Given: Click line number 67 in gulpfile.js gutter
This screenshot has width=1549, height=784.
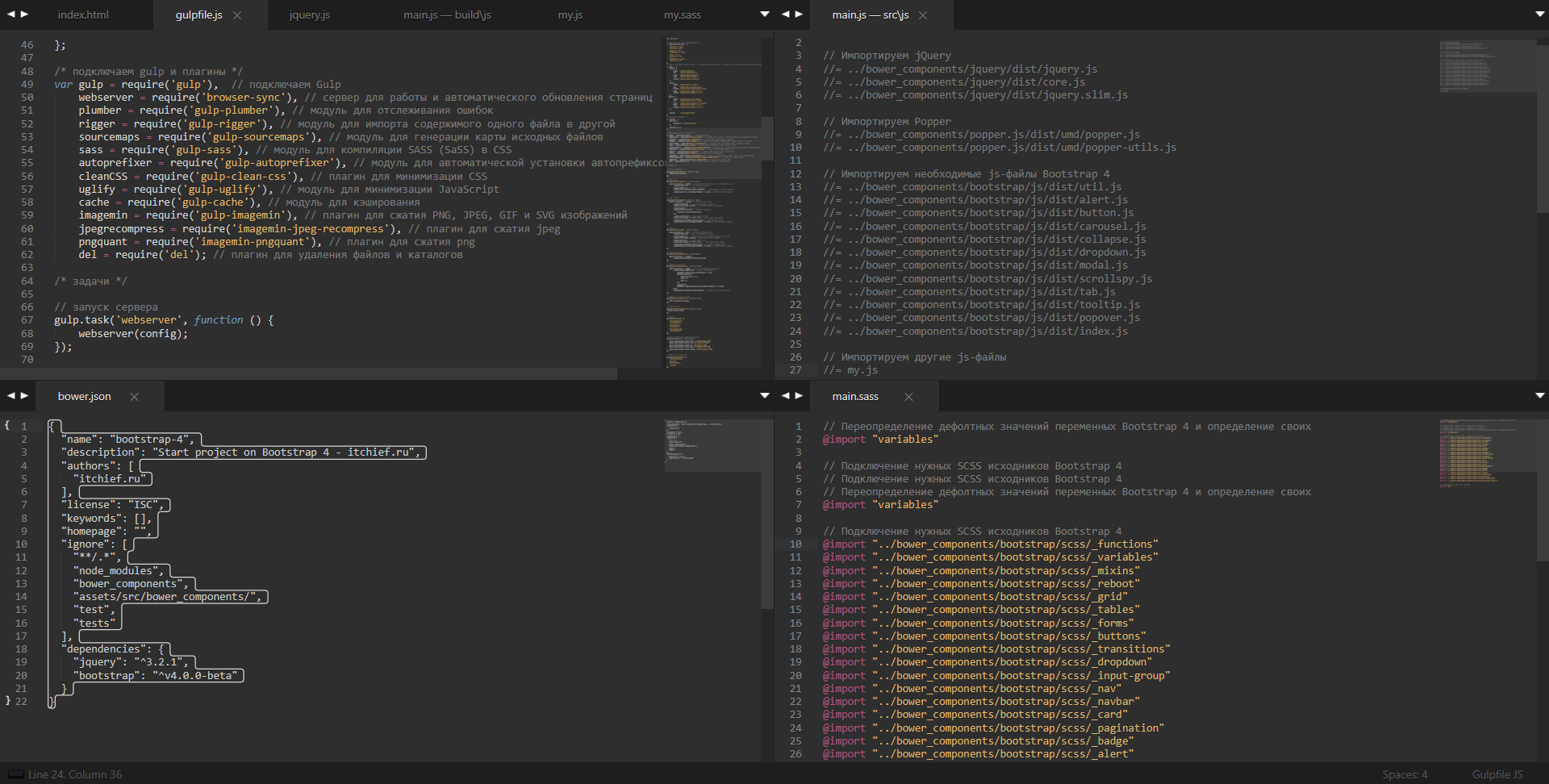Looking at the screenshot, I should 27,320.
